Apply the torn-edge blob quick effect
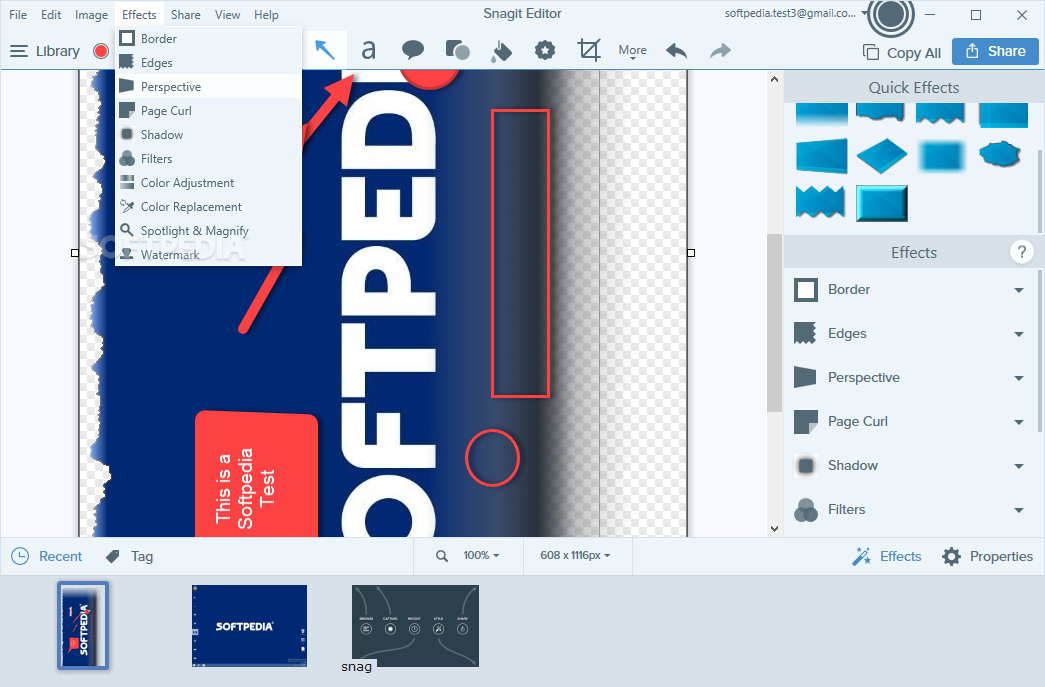 1000,155
